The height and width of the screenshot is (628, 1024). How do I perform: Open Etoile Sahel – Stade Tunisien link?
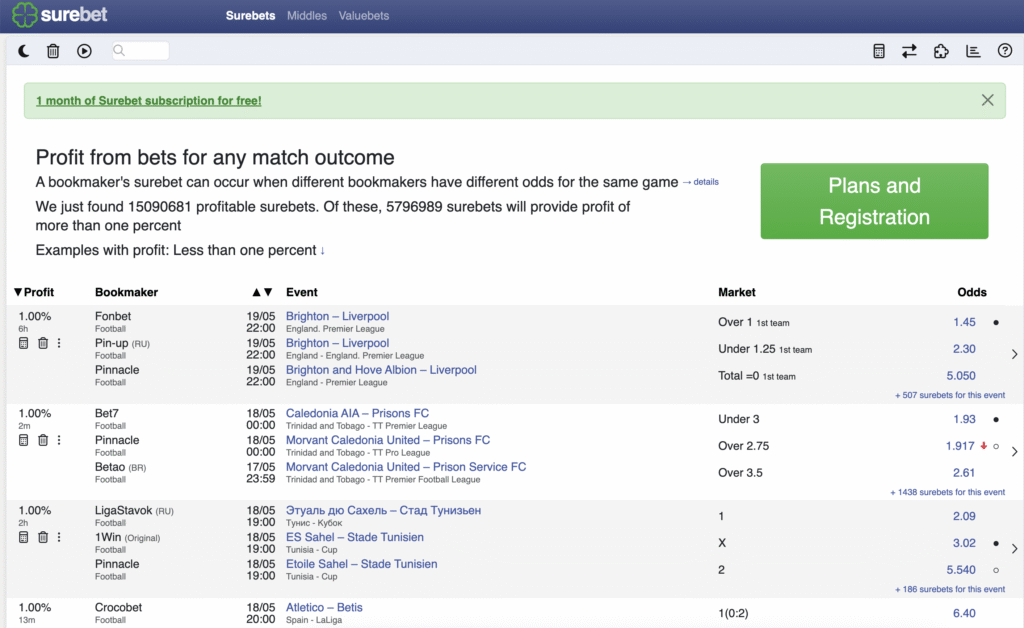pos(361,564)
